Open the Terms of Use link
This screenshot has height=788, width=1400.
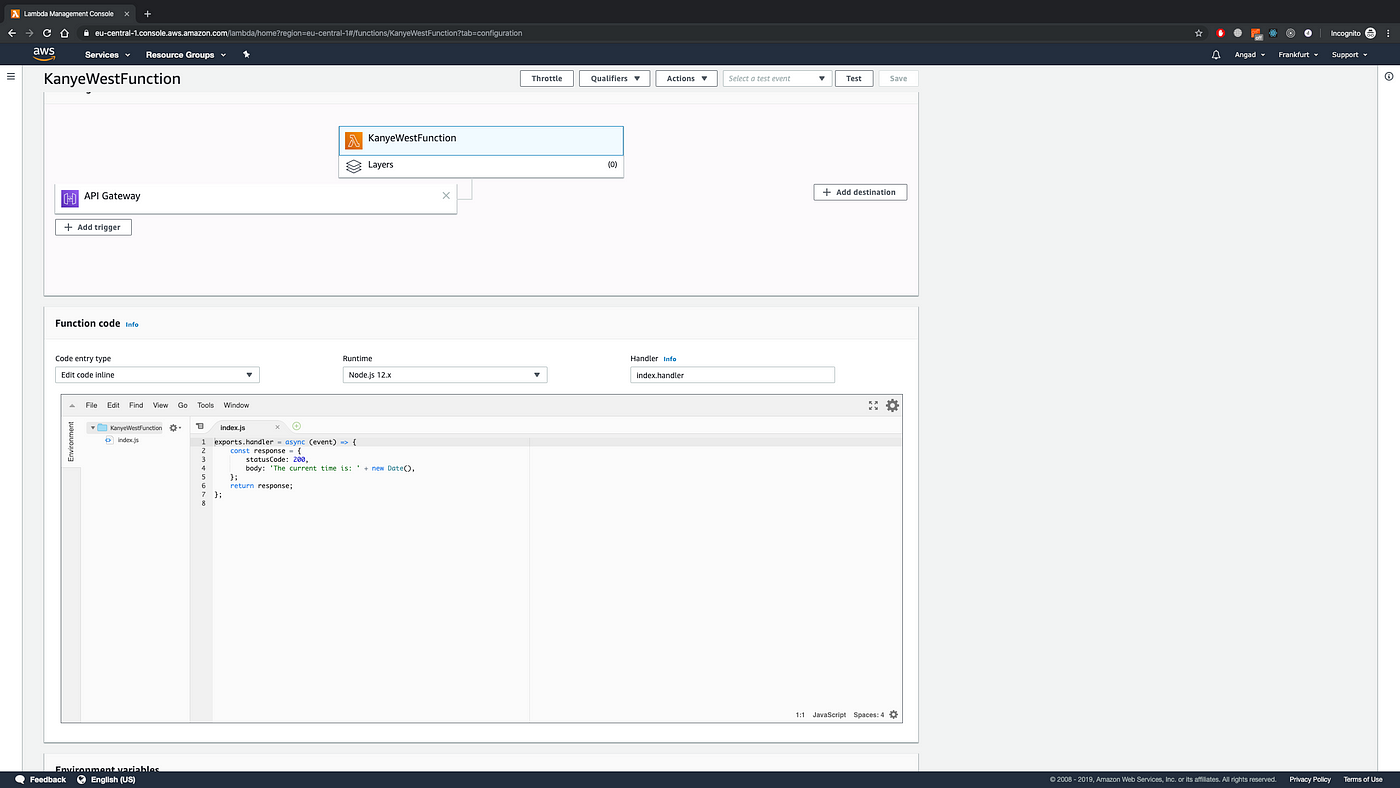coord(1363,780)
